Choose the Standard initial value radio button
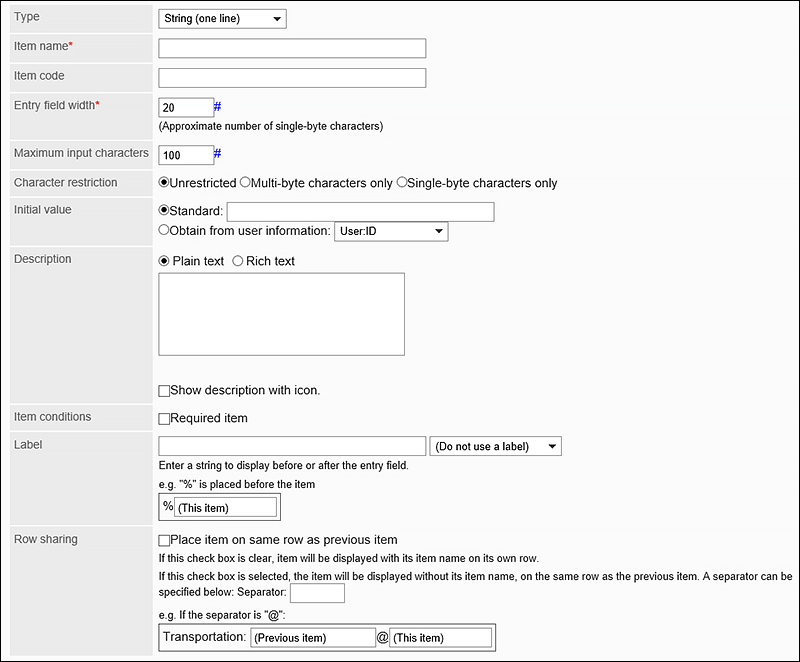The image size is (800, 662). pyautogui.click(x=164, y=210)
